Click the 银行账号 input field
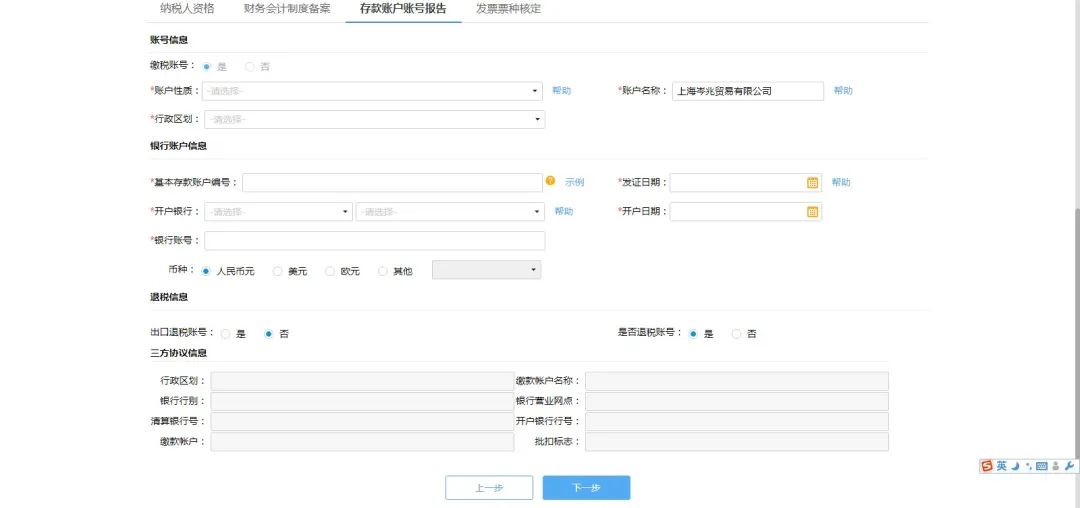 tap(375, 241)
